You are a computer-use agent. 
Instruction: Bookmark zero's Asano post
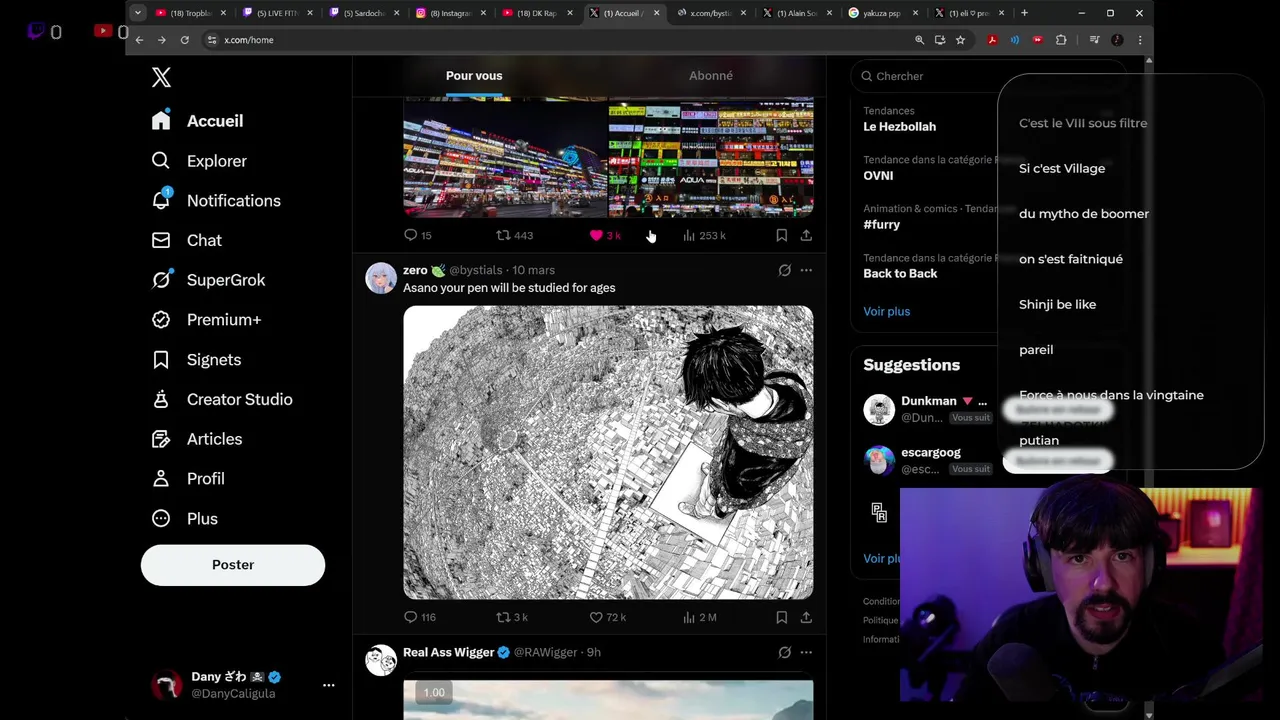click(781, 617)
